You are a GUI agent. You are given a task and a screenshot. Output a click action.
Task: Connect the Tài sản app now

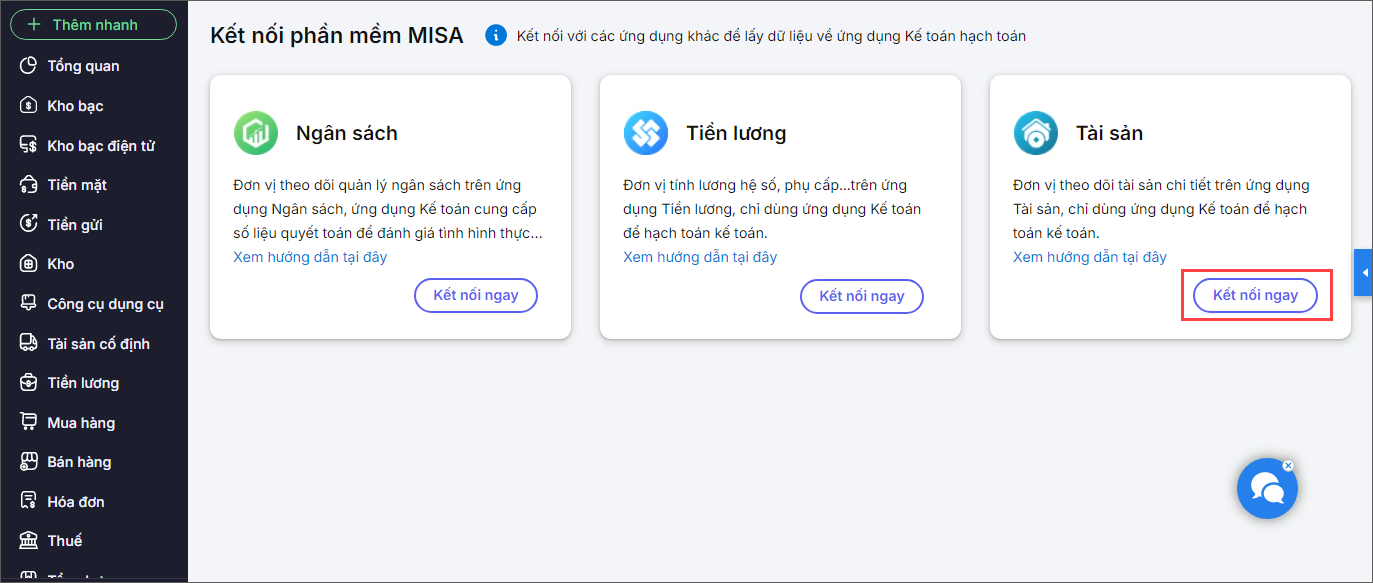coord(1255,296)
